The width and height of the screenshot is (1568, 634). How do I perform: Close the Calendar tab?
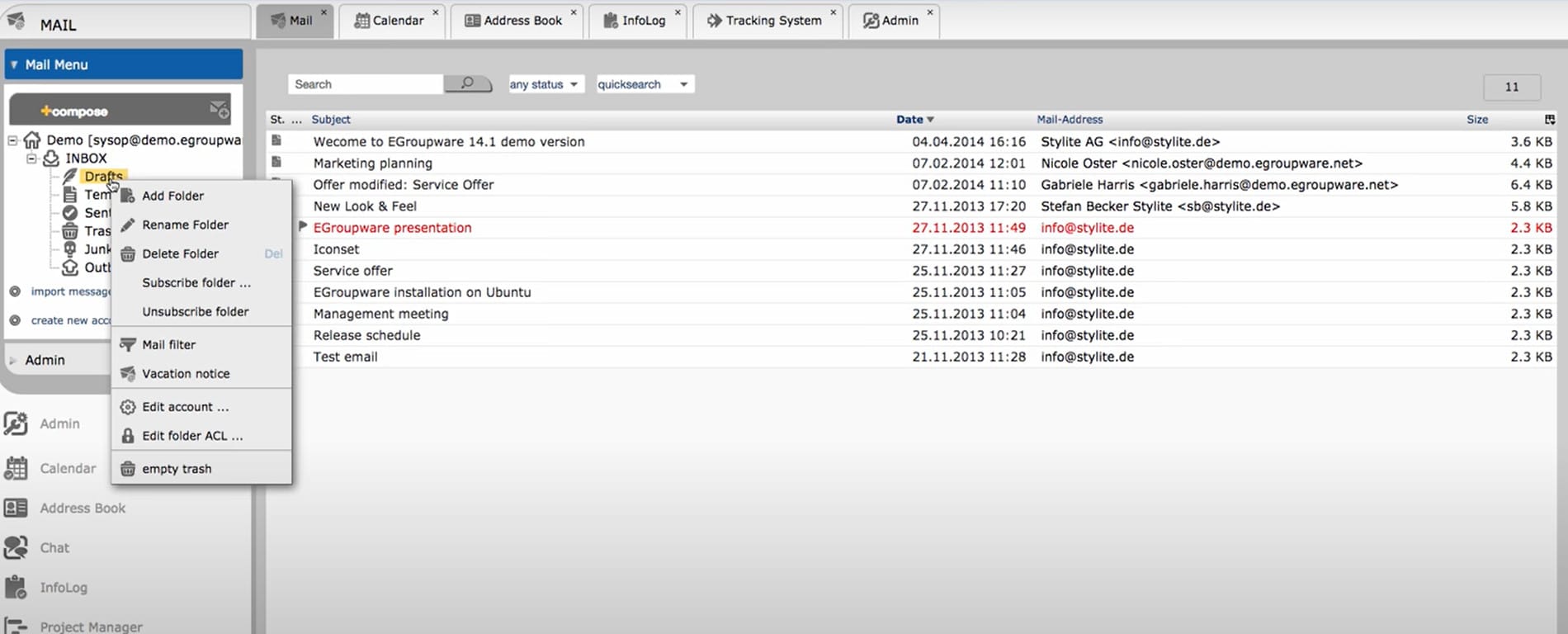(x=435, y=12)
